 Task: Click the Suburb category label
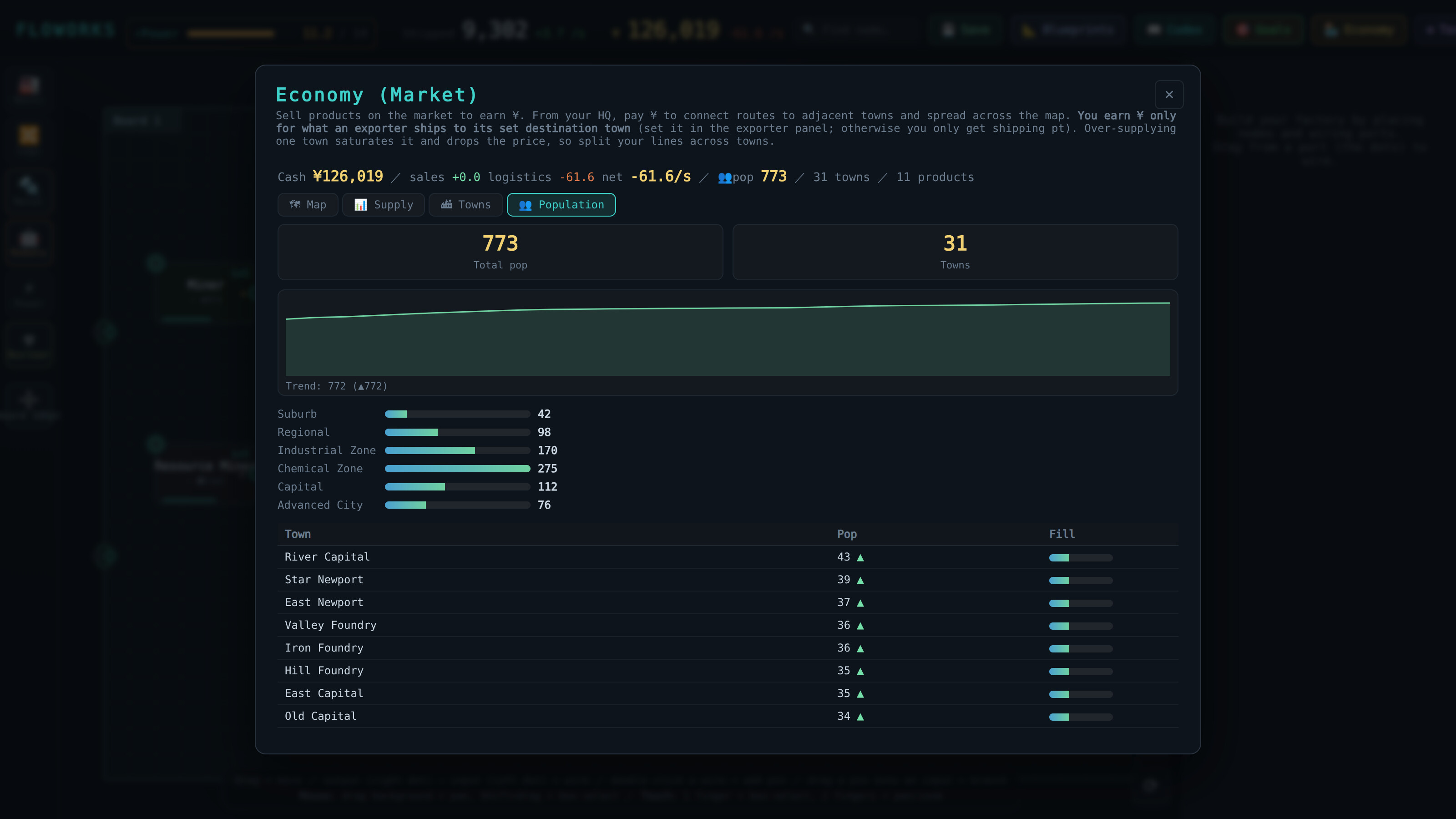pos(297,414)
